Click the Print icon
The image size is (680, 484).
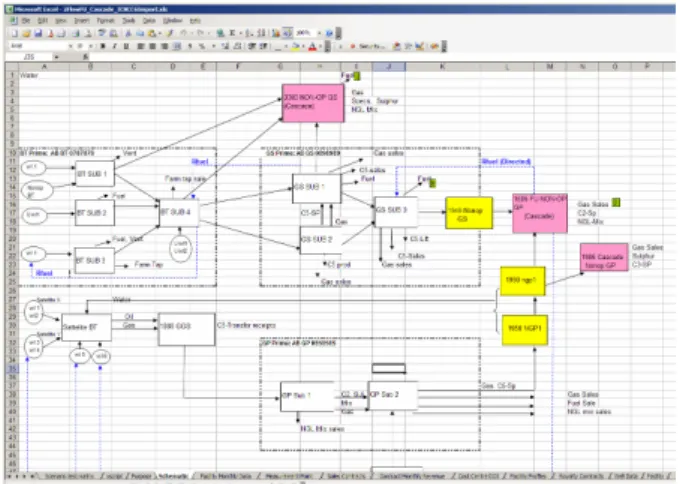(75, 33)
